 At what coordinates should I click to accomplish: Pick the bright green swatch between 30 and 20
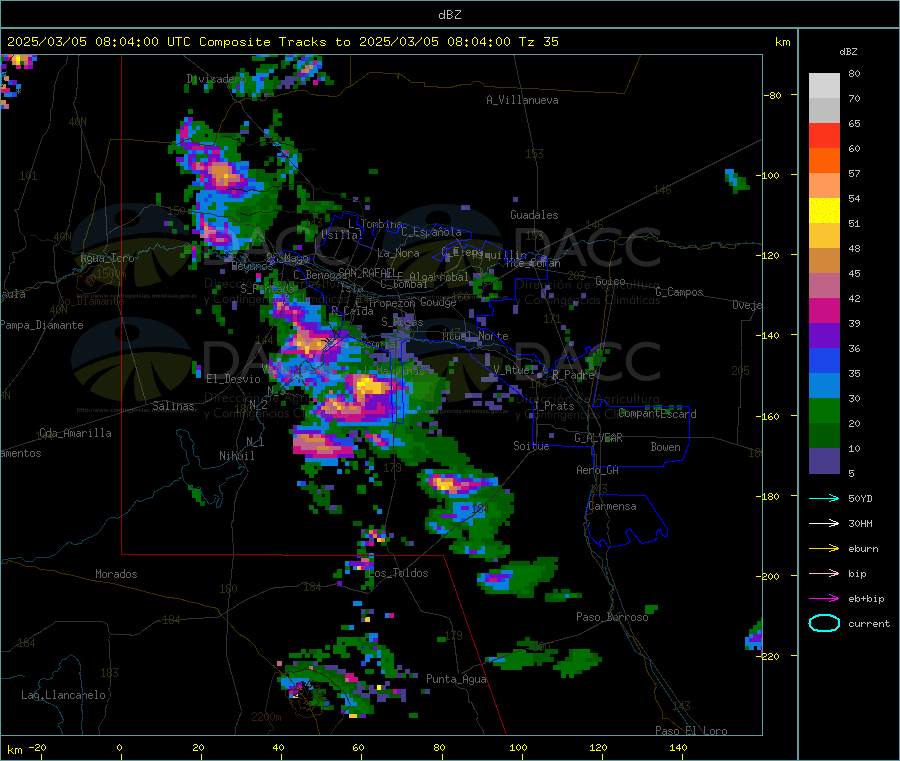(824, 410)
